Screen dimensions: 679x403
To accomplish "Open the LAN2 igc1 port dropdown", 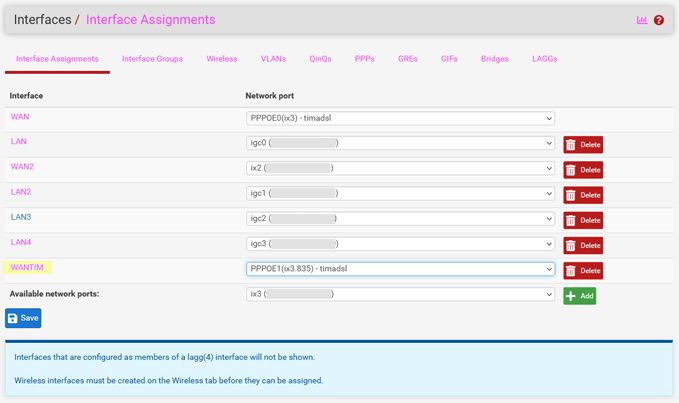I will click(400, 194).
